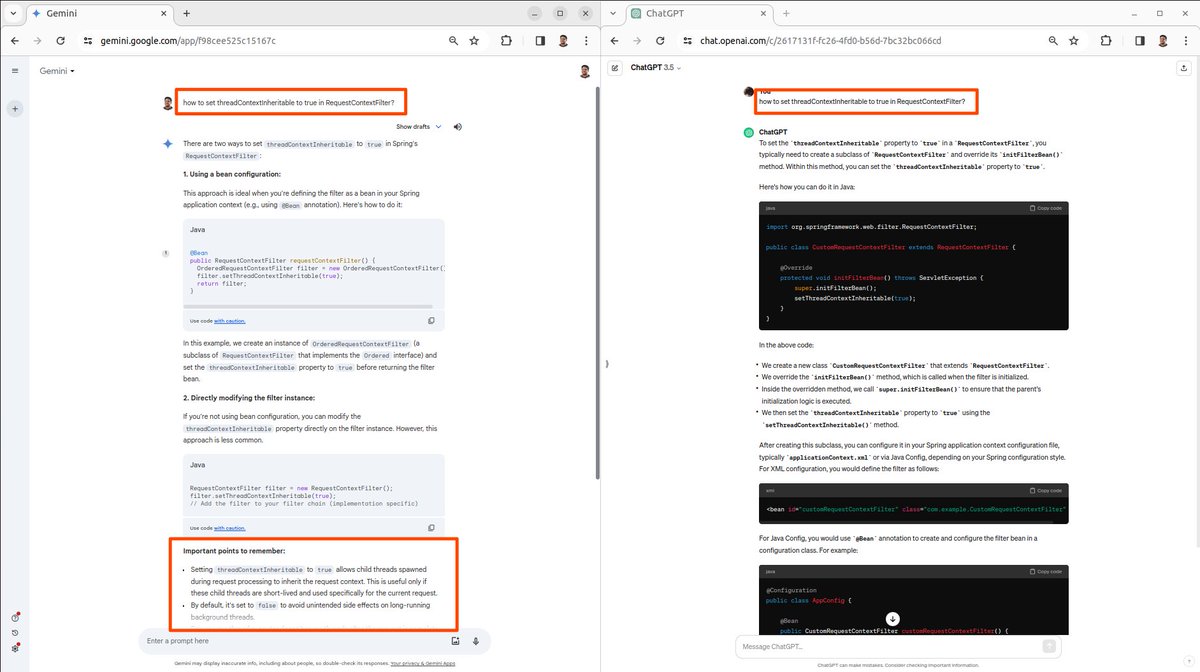Screen dimensions: 1200x672
Task: Open first 'with caution' link in Gemini
Action: (x=229, y=321)
